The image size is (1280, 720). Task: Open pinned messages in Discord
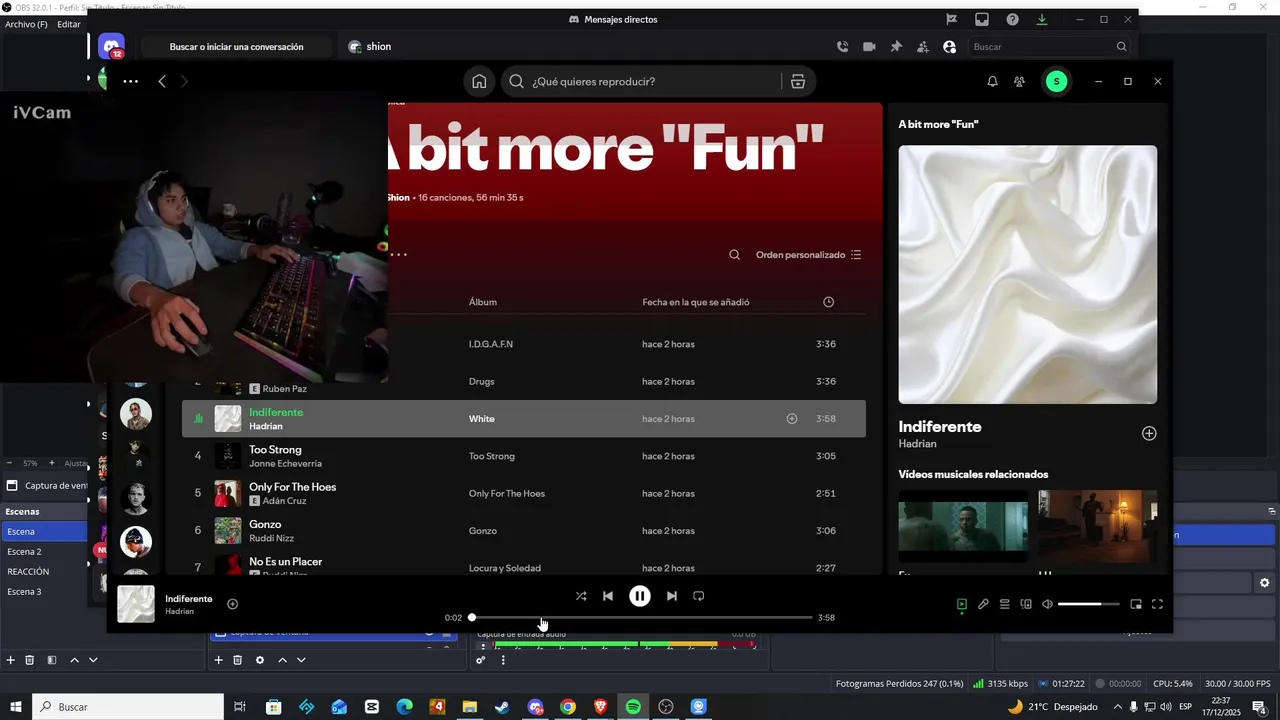click(x=896, y=47)
